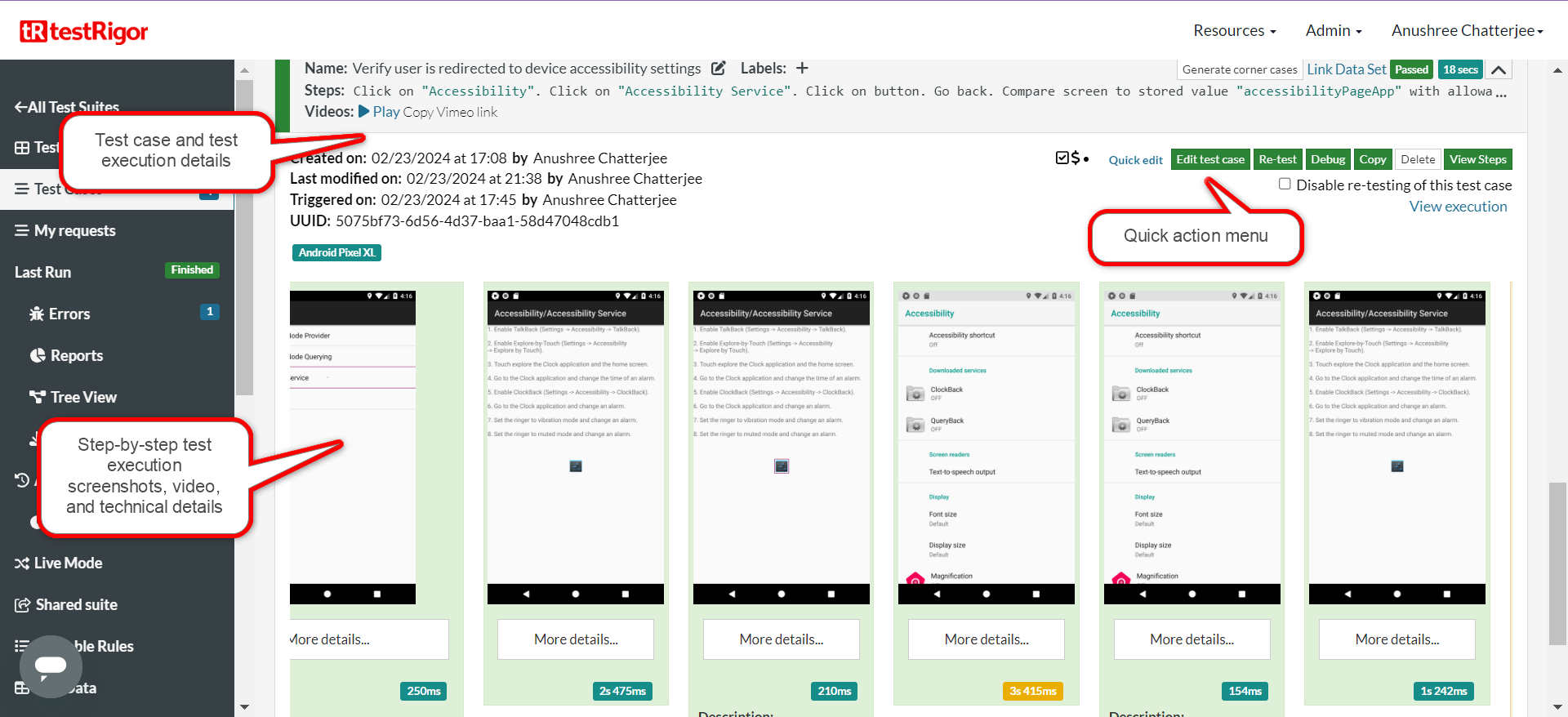Enable Disable re-testing of this test case
This screenshot has width=1568, height=717.
click(1285, 185)
